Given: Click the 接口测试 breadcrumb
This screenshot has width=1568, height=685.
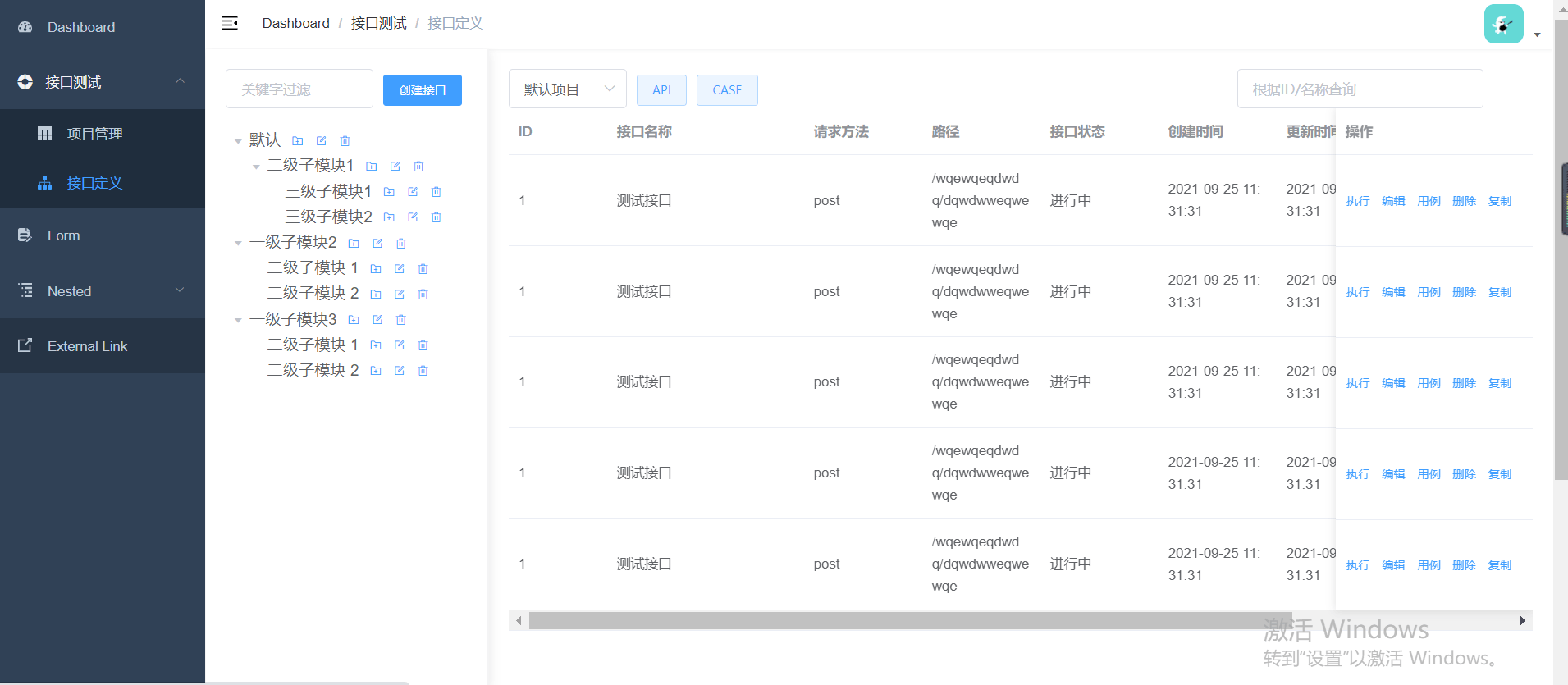Looking at the screenshot, I should 379,23.
